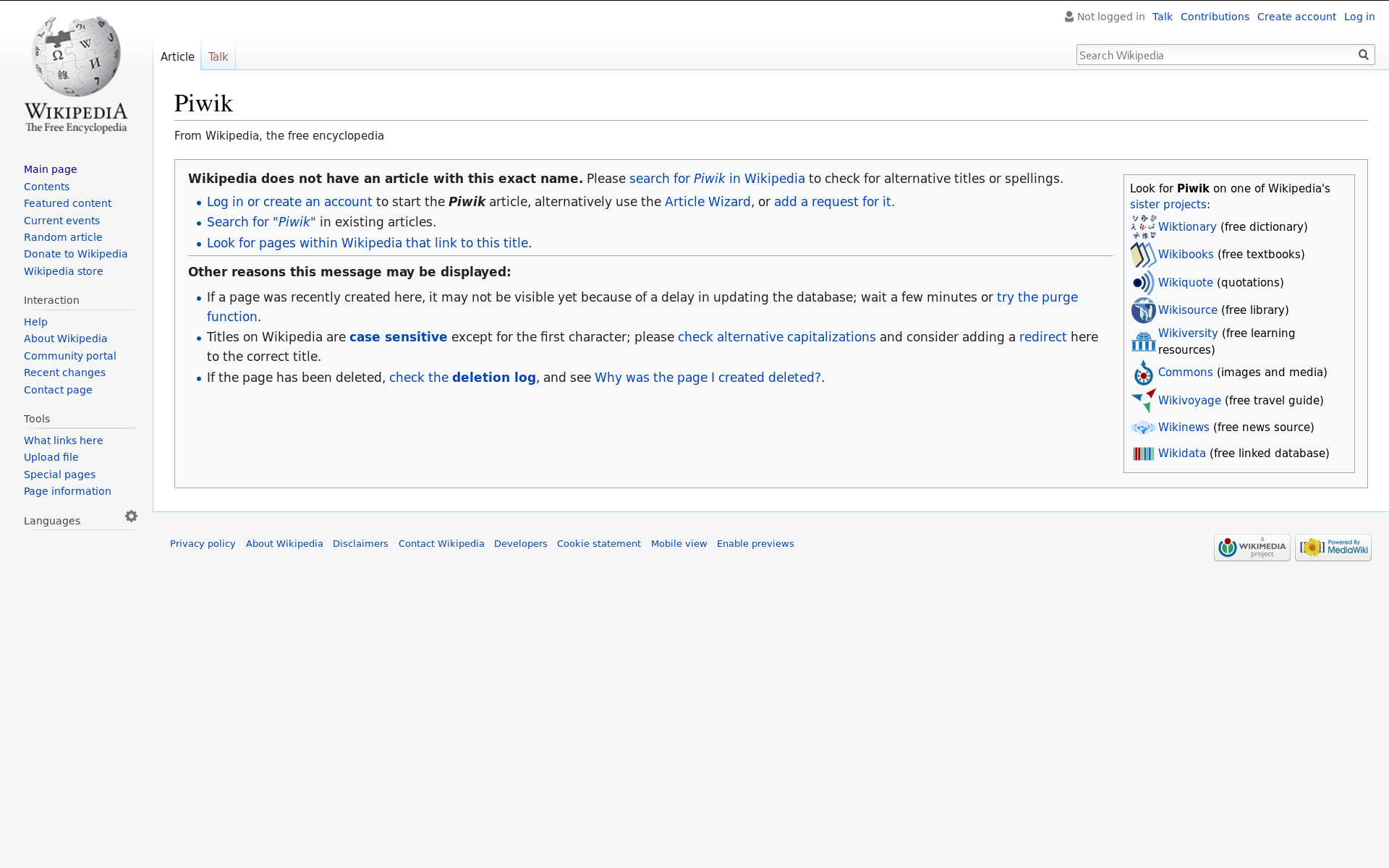Click the Wikivoyage logo icon

pyautogui.click(x=1143, y=401)
